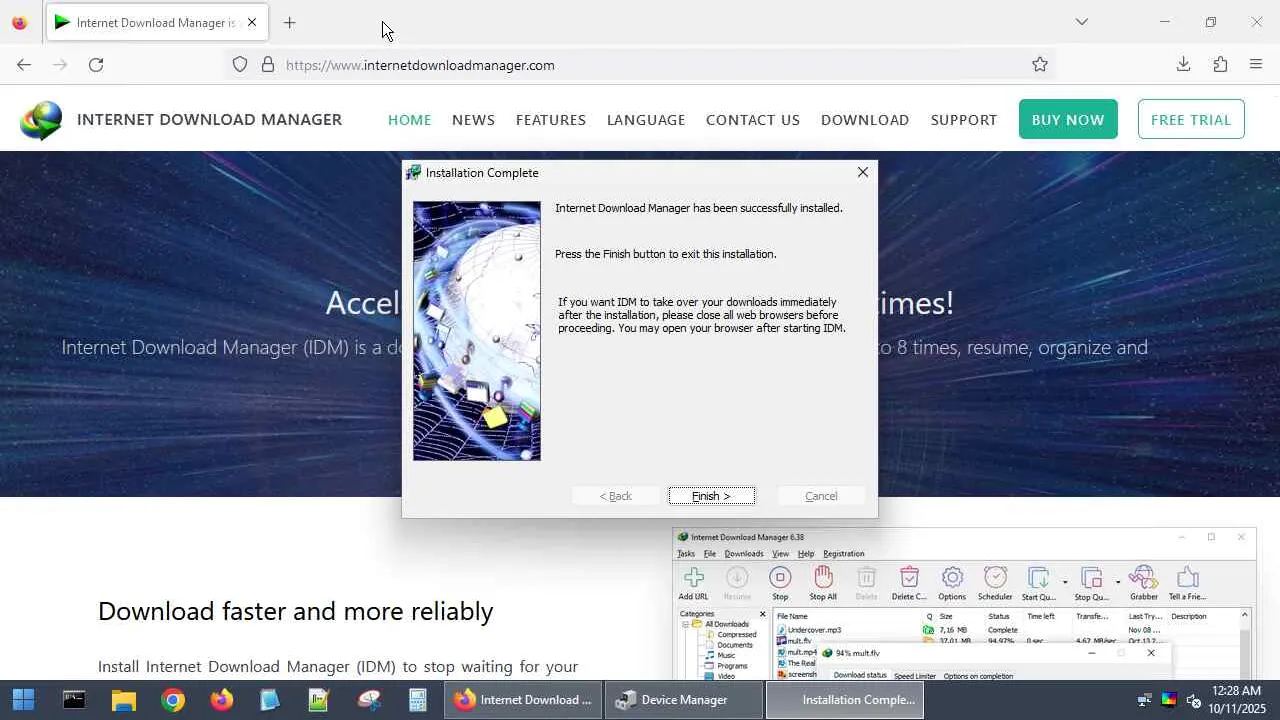The height and width of the screenshot is (720, 1280).
Task: Open the network tray icon
Action: pyautogui.click(x=1145, y=700)
